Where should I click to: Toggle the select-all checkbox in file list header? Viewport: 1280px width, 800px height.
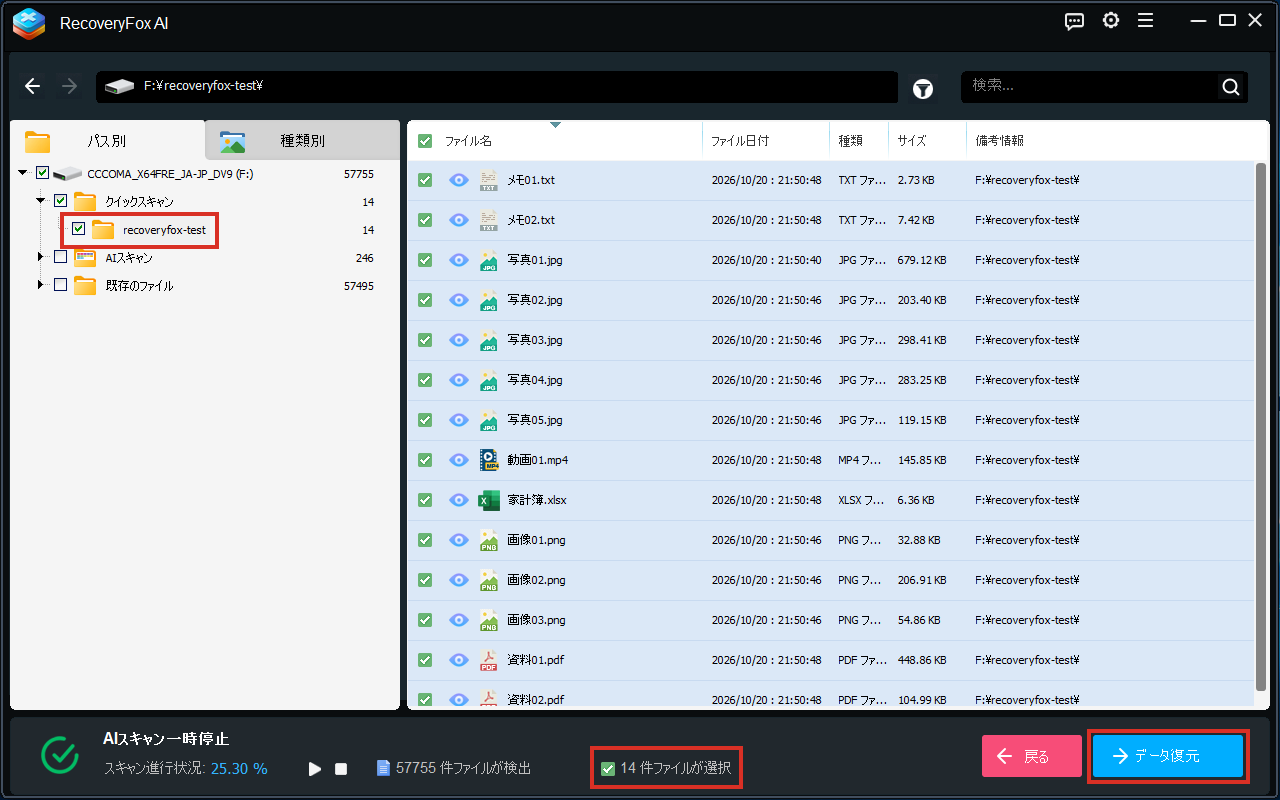point(425,141)
